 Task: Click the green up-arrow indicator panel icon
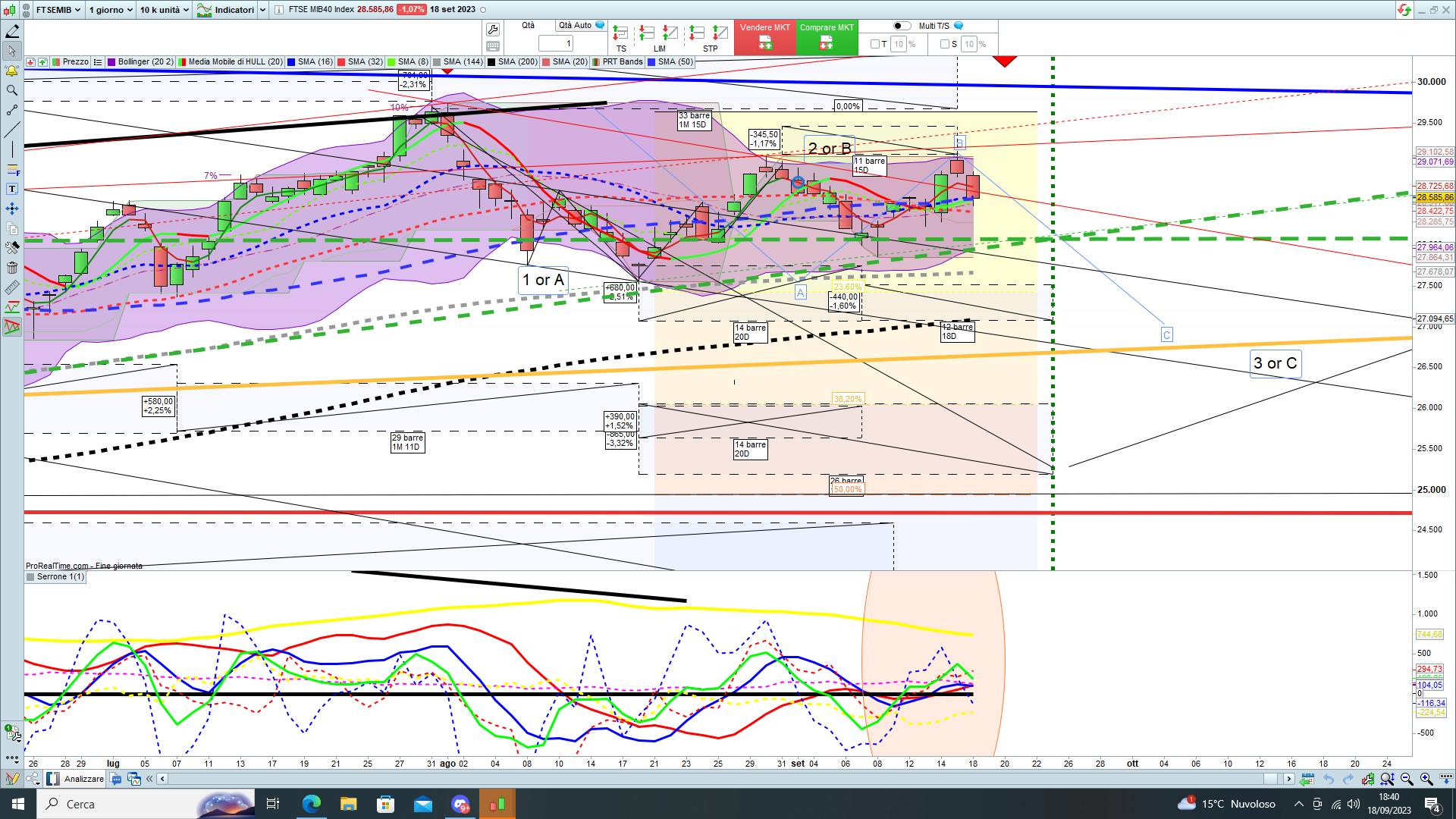(x=42, y=62)
